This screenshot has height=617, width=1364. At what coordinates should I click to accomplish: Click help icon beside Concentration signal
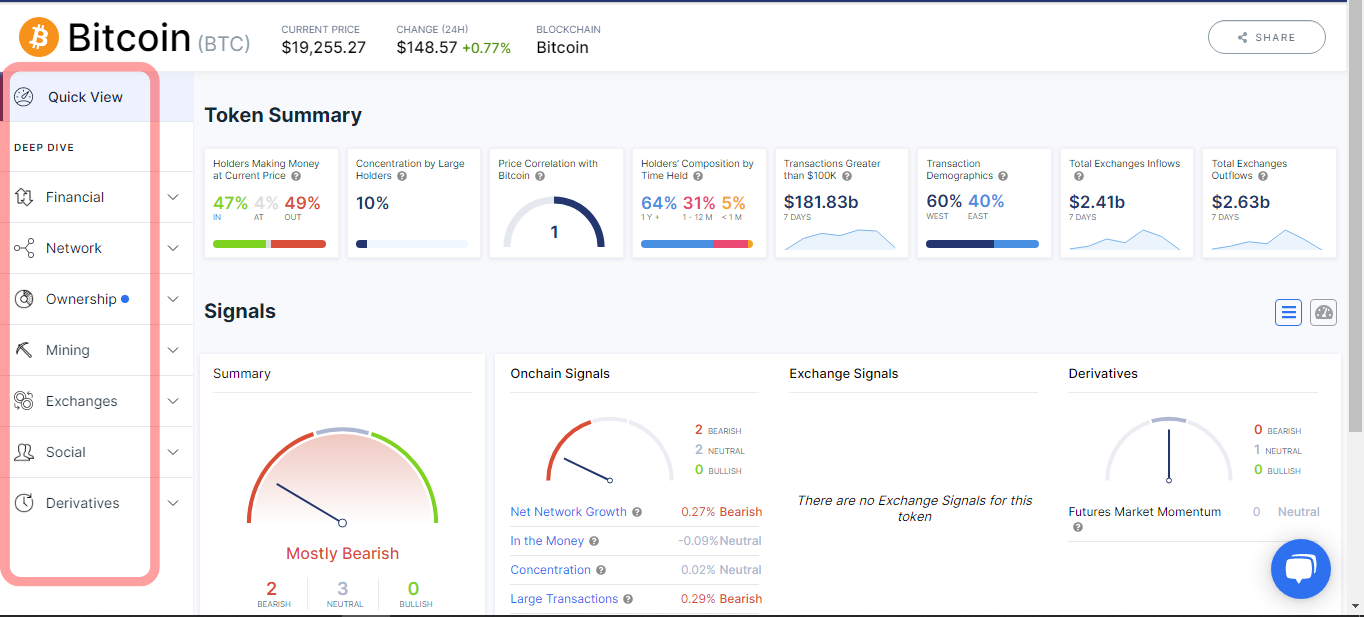point(601,570)
